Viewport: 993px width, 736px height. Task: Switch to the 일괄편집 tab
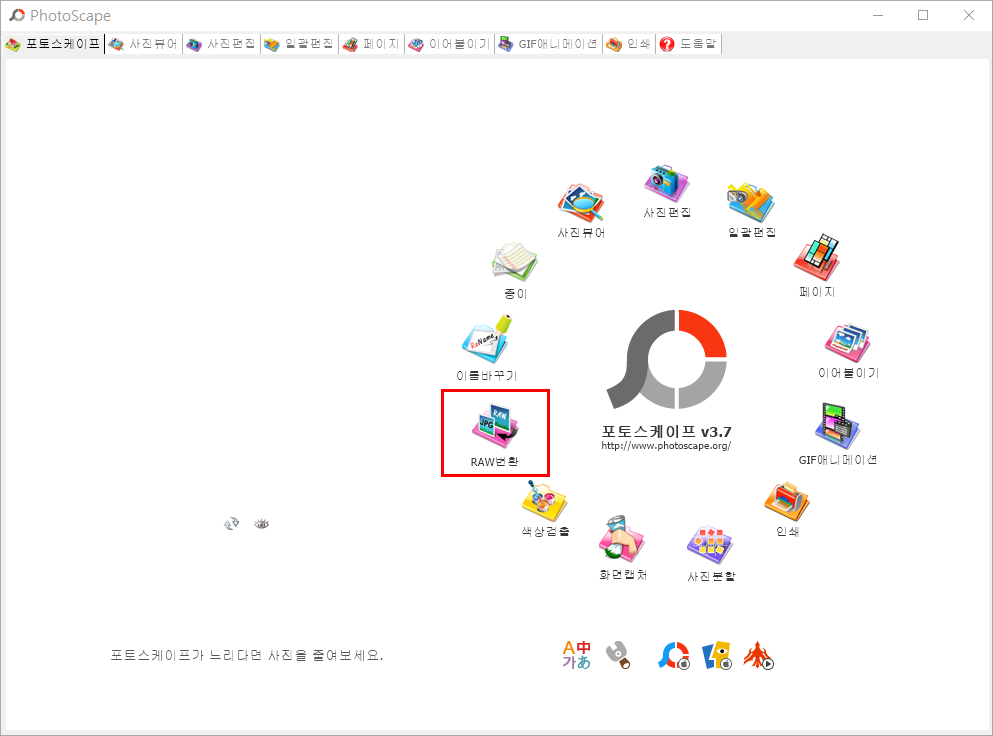[299, 44]
